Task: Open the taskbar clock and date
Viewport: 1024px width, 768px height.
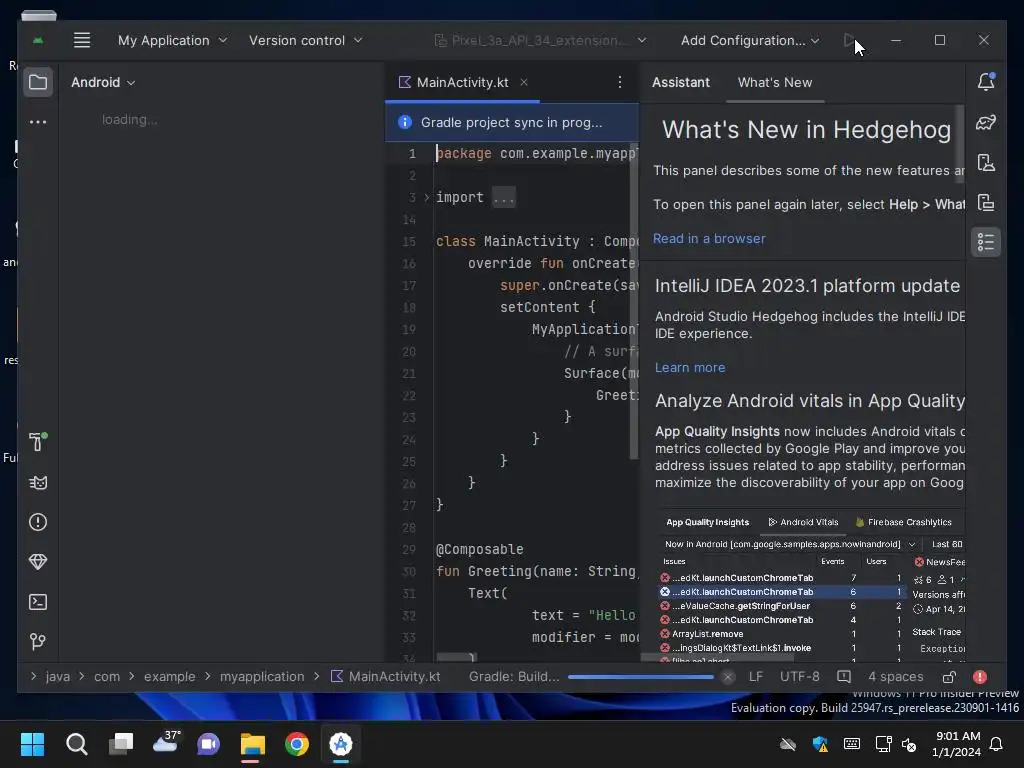Action: (957, 744)
